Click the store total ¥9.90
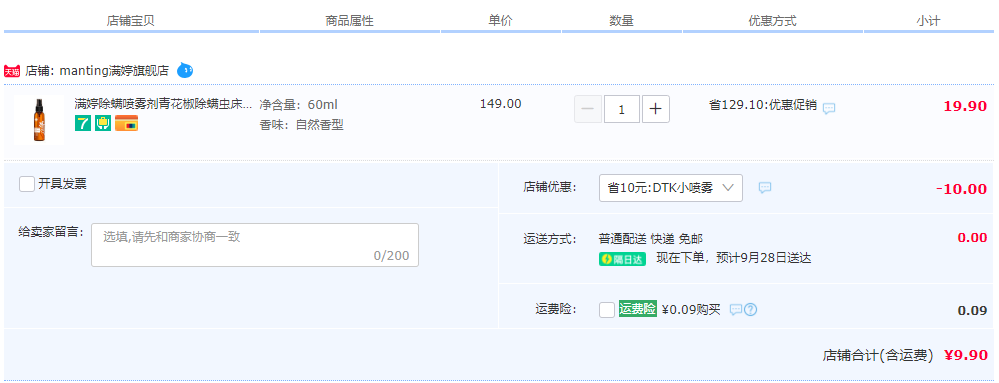Viewport: 999px width, 383px height. (x=966, y=355)
